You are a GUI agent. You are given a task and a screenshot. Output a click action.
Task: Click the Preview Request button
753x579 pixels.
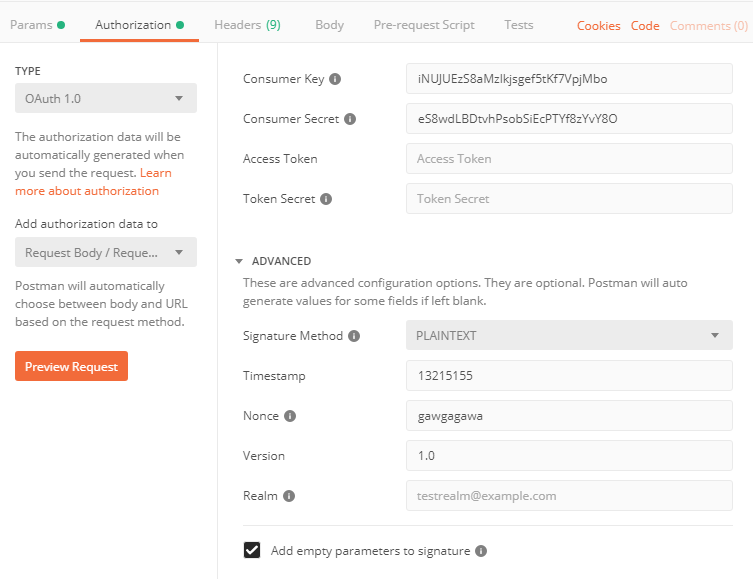(x=72, y=366)
